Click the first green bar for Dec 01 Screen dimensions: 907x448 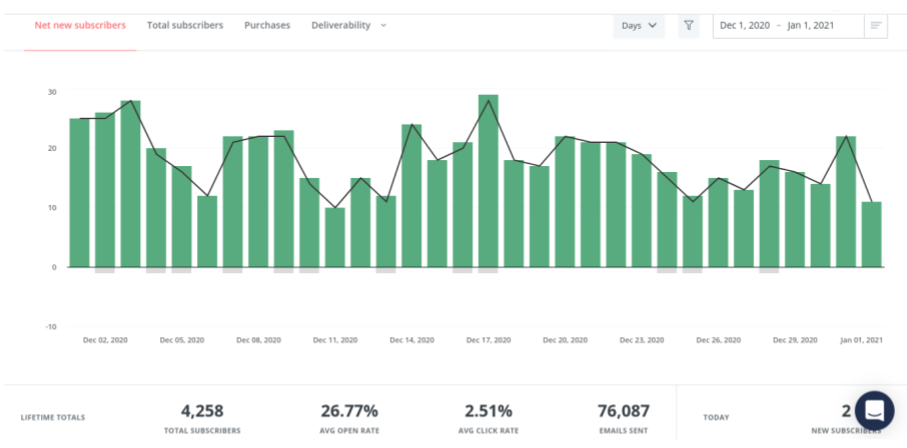tap(80, 193)
